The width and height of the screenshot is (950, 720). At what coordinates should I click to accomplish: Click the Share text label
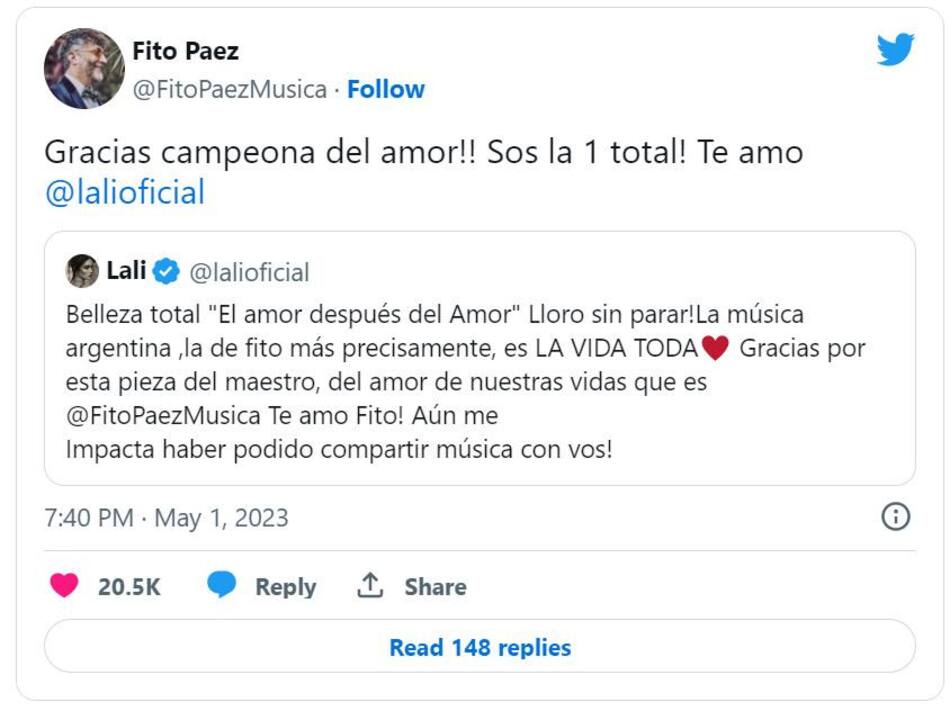pos(435,587)
